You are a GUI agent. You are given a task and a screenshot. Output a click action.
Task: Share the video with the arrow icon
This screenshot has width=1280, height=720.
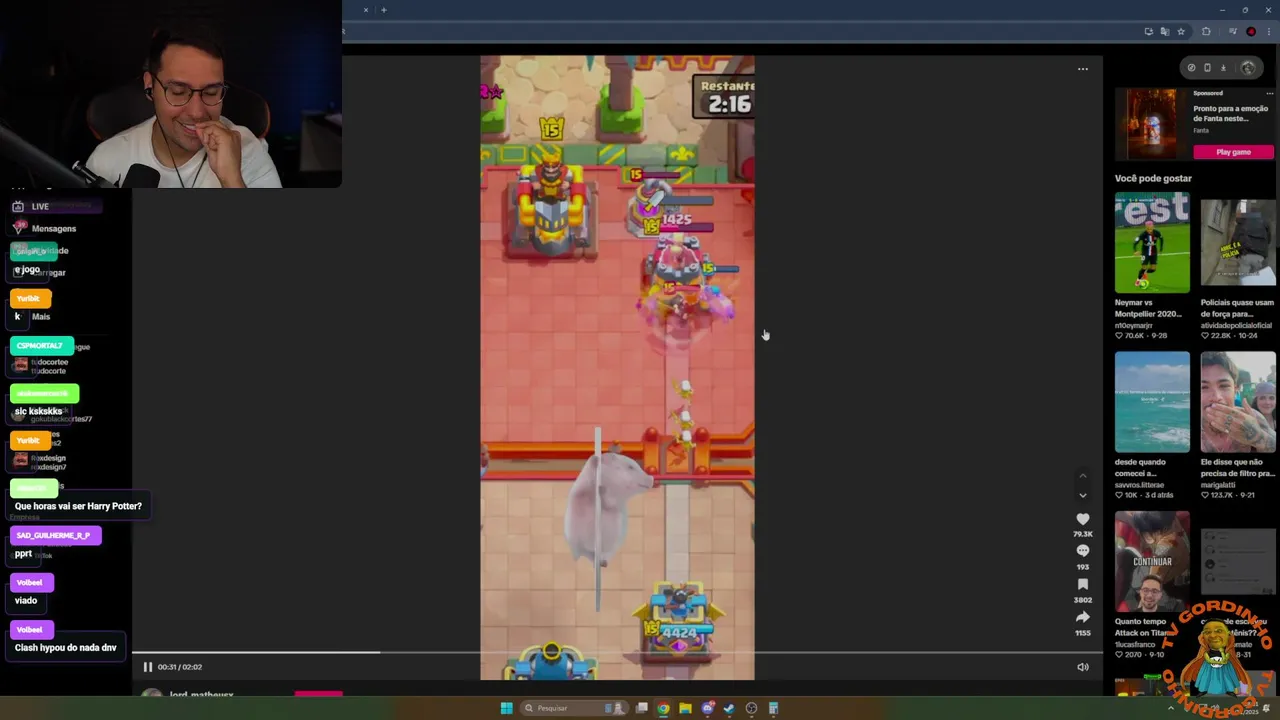(x=1082, y=617)
